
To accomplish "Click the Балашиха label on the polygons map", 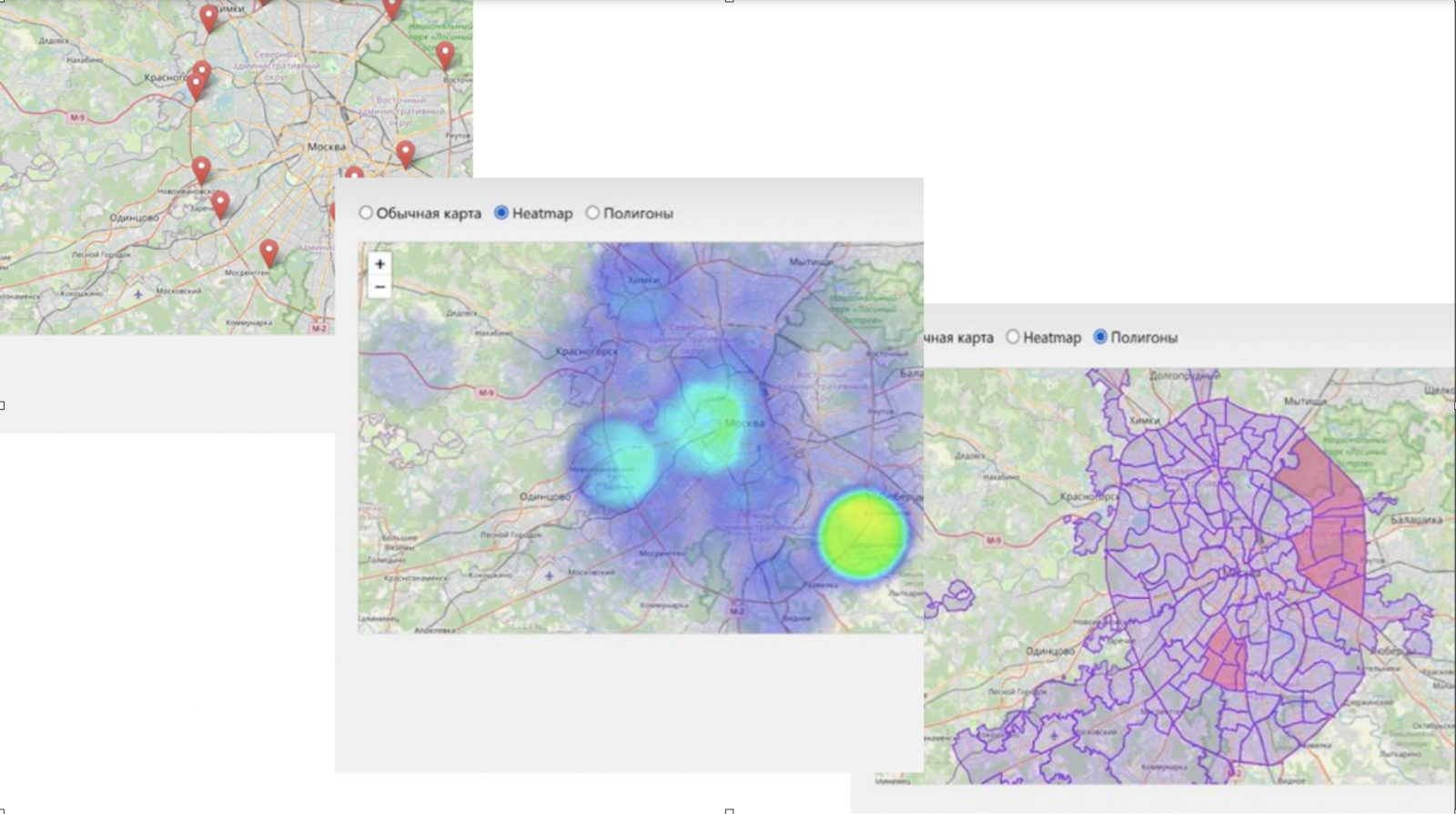I will pos(1416,520).
